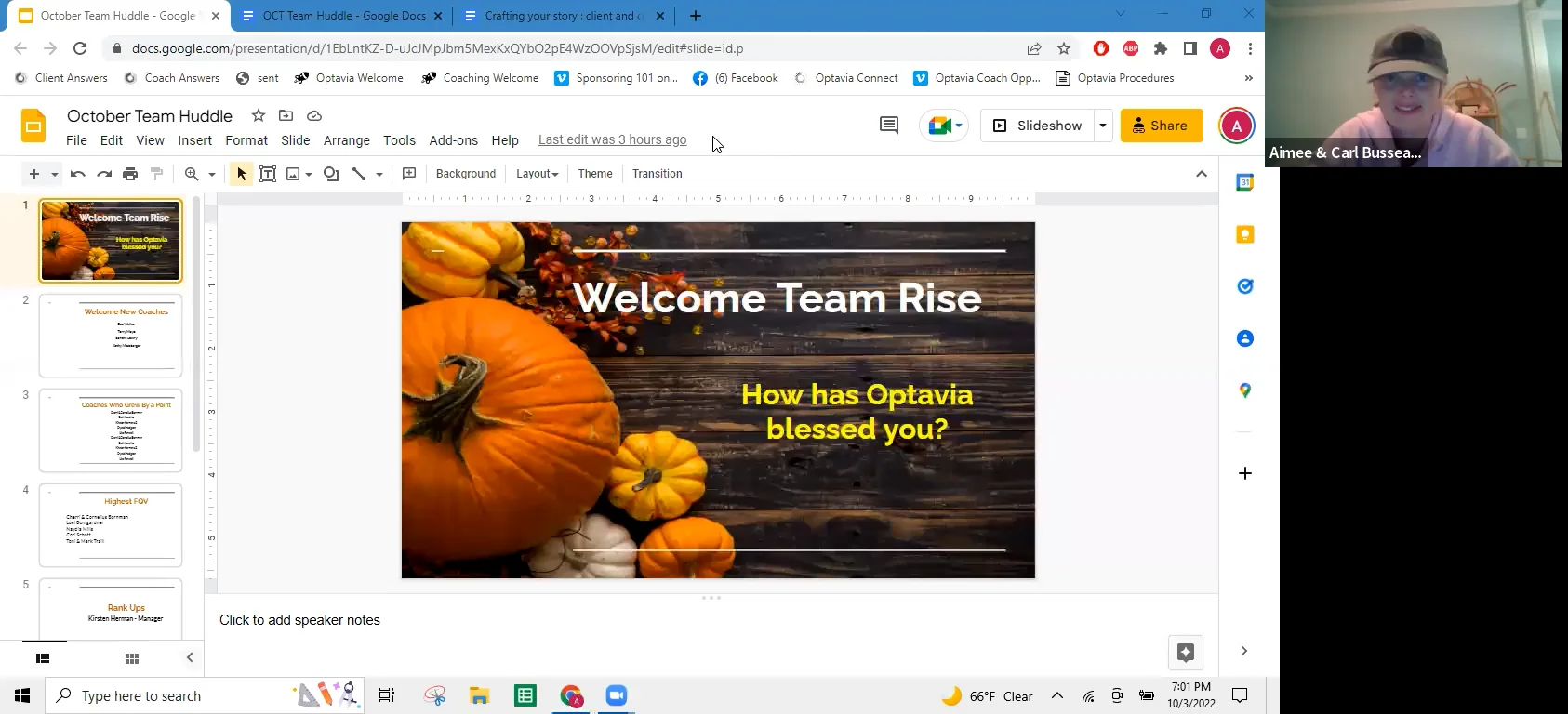Image resolution: width=1568 pixels, height=714 pixels.
Task: Click the speaker notes field
Action: click(x=711, y=620)
